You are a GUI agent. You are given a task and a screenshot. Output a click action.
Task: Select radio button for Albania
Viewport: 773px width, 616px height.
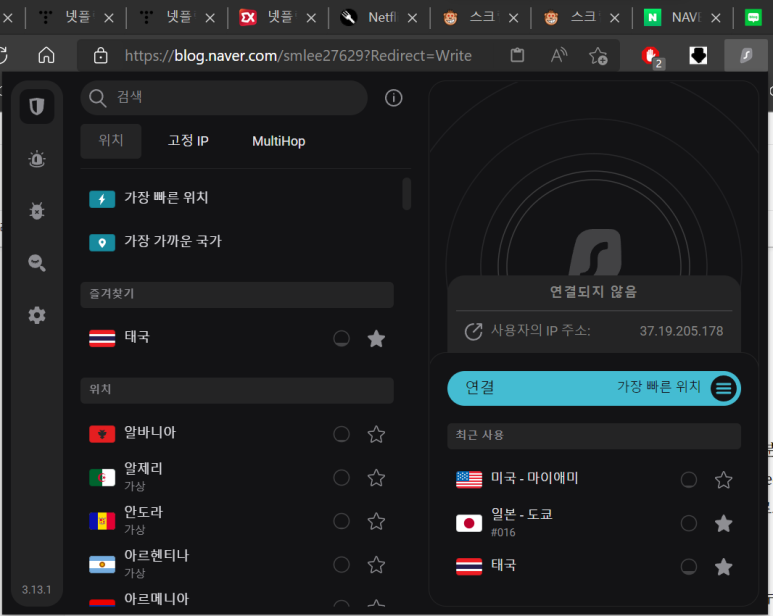click(341, 434)
